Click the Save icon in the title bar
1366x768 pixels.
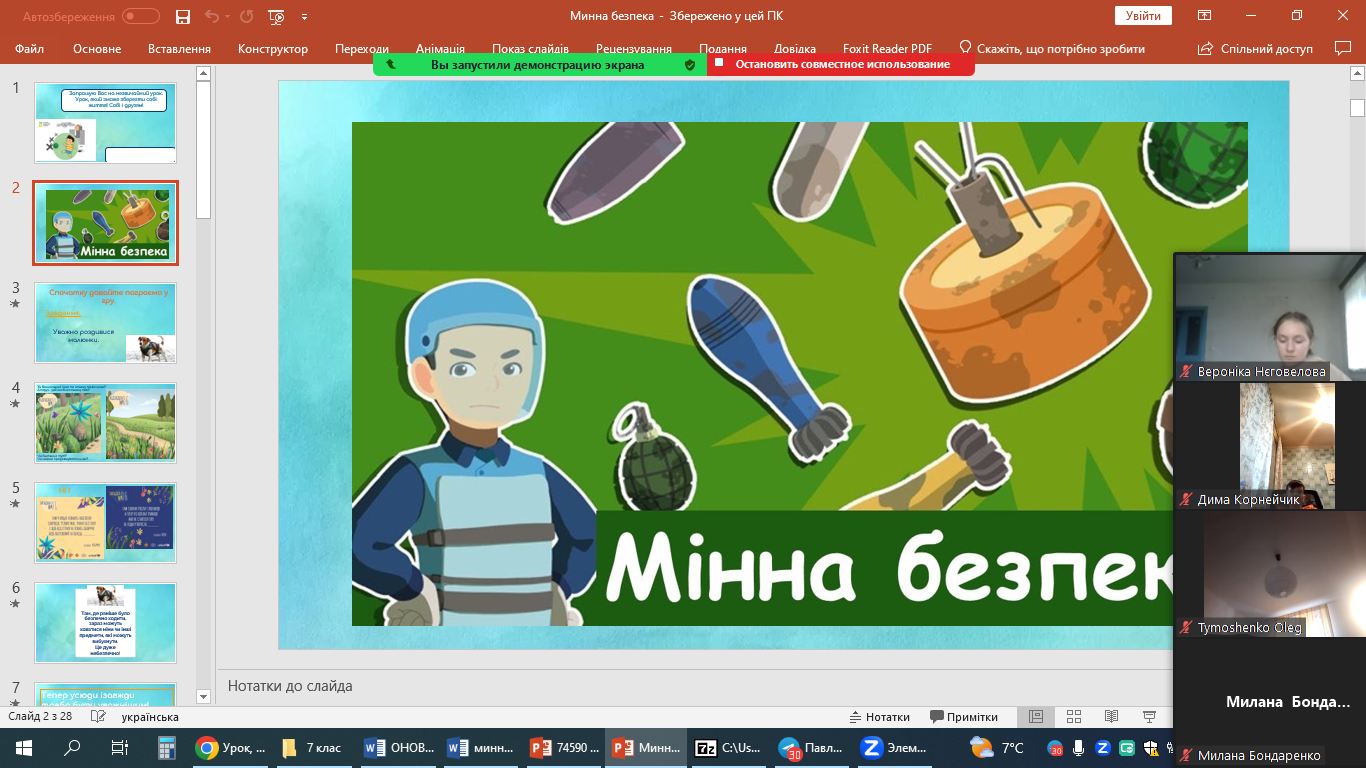click(x=182, y=16)
